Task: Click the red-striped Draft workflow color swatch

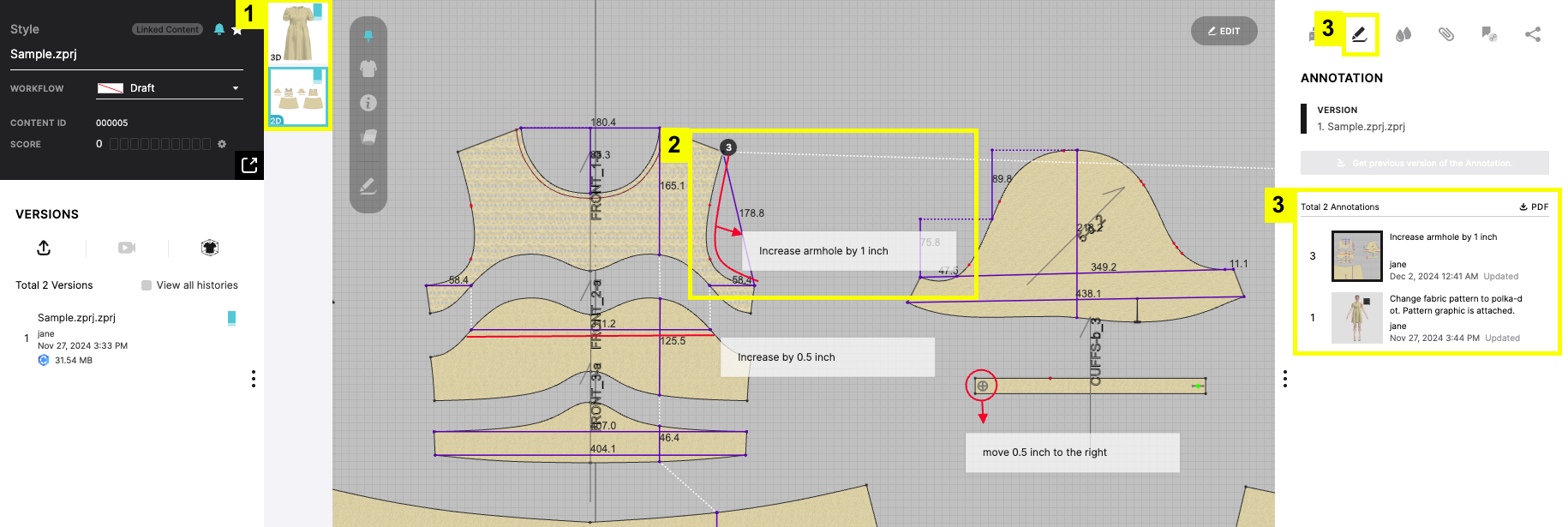Action: coord(111,88)
